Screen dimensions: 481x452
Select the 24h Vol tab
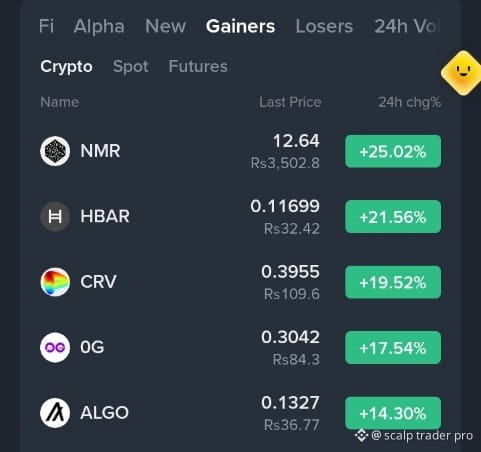pyautogui.click(x=407, y=26)
